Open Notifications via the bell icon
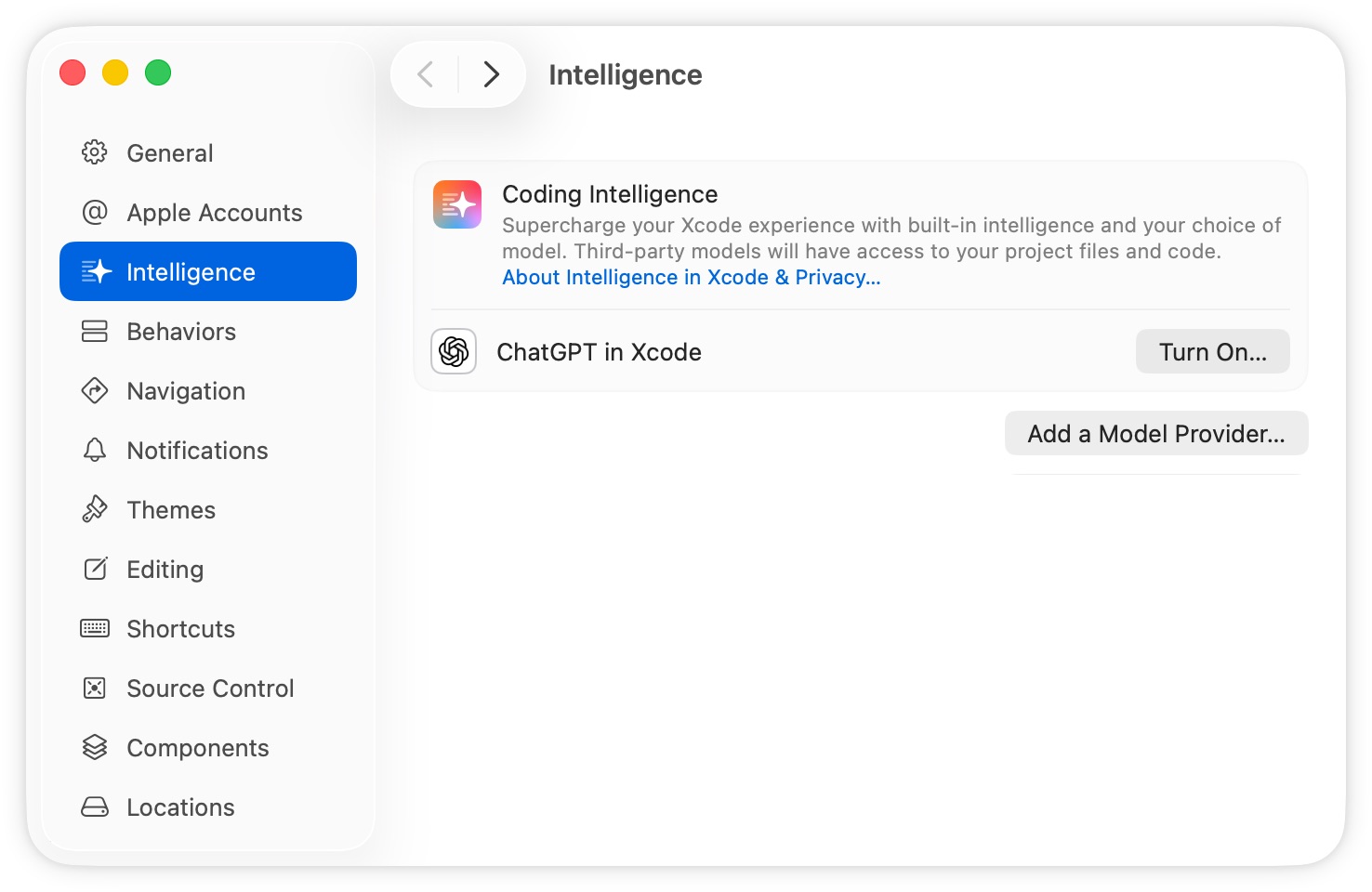 click(94, 450)
